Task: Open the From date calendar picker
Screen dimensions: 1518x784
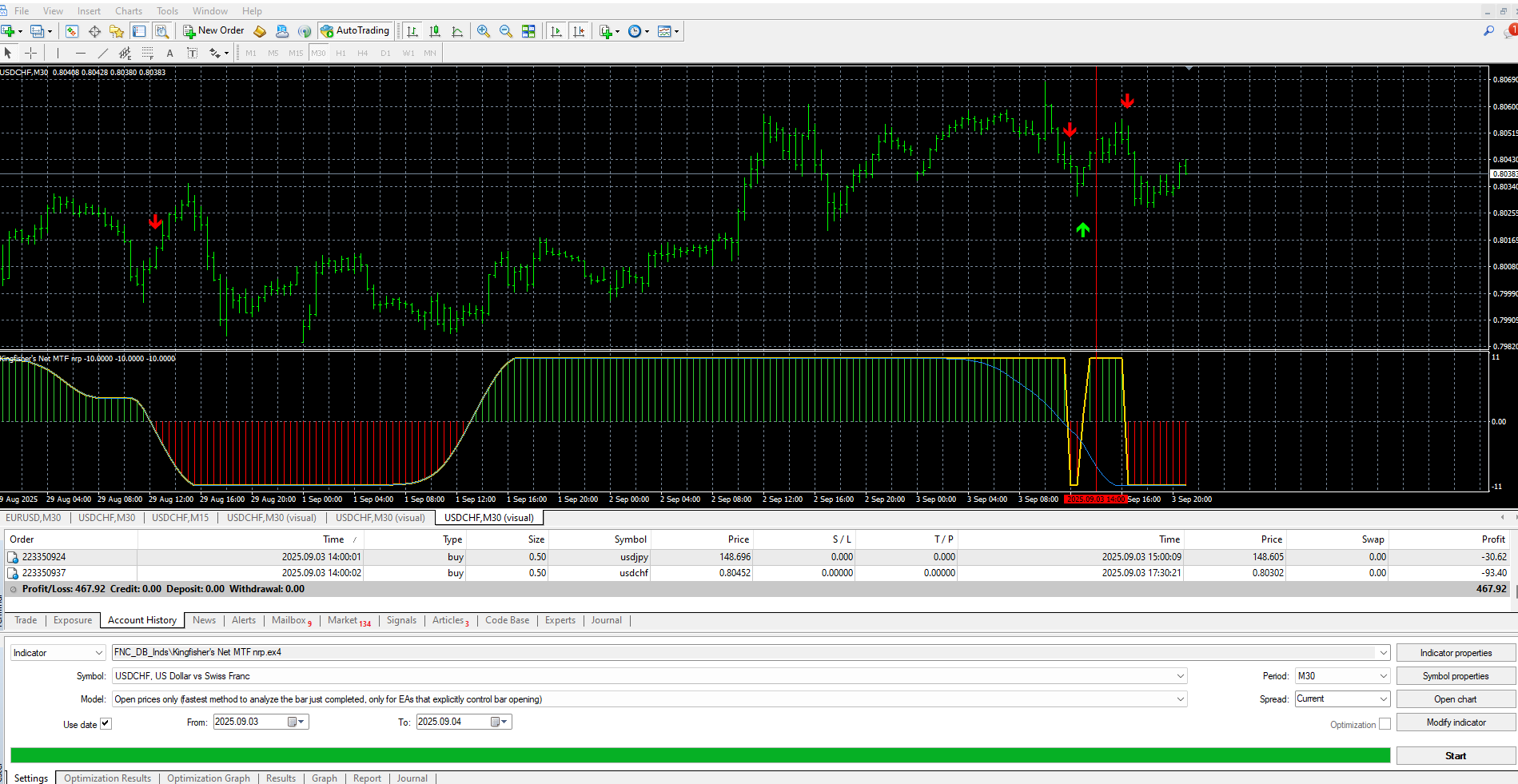Action: click(x=297, y=722)
